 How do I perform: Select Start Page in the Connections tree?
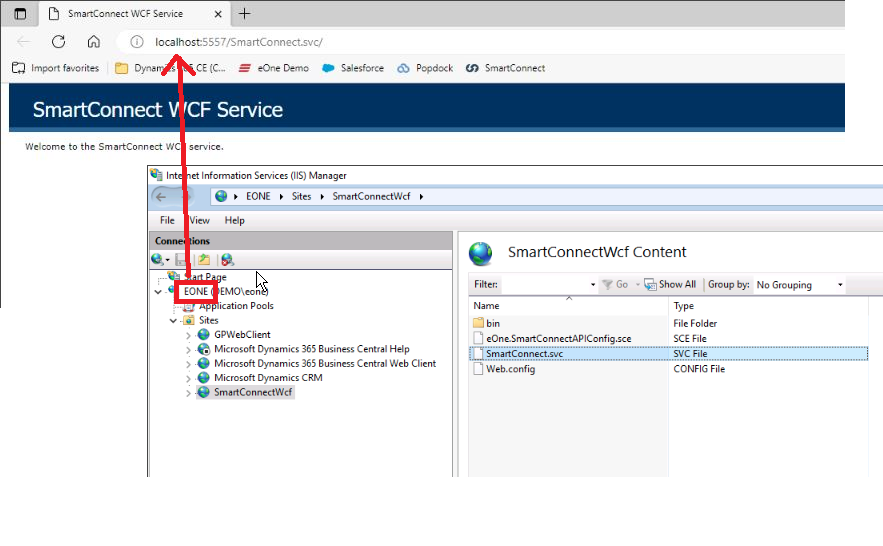(206, 277)
